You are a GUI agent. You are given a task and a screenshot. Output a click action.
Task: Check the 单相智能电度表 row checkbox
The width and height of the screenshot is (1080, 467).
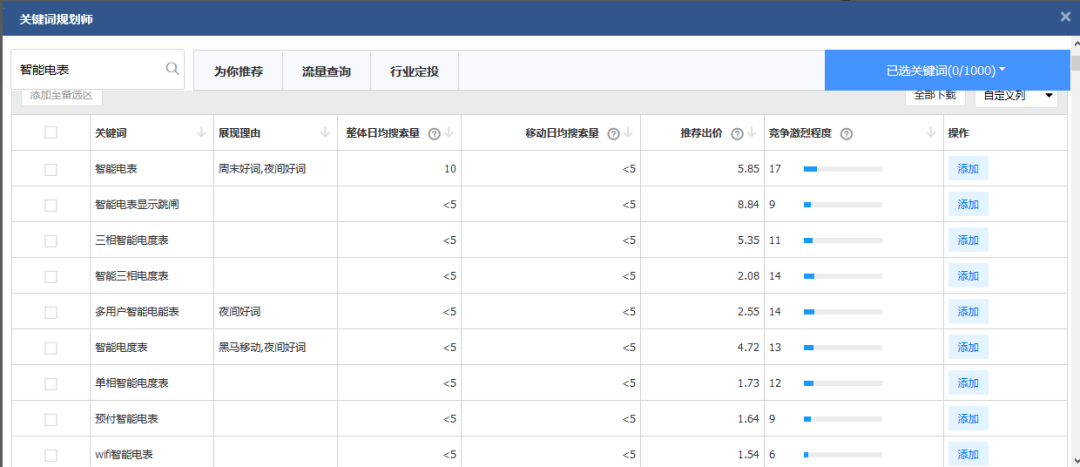click(51, 384)
